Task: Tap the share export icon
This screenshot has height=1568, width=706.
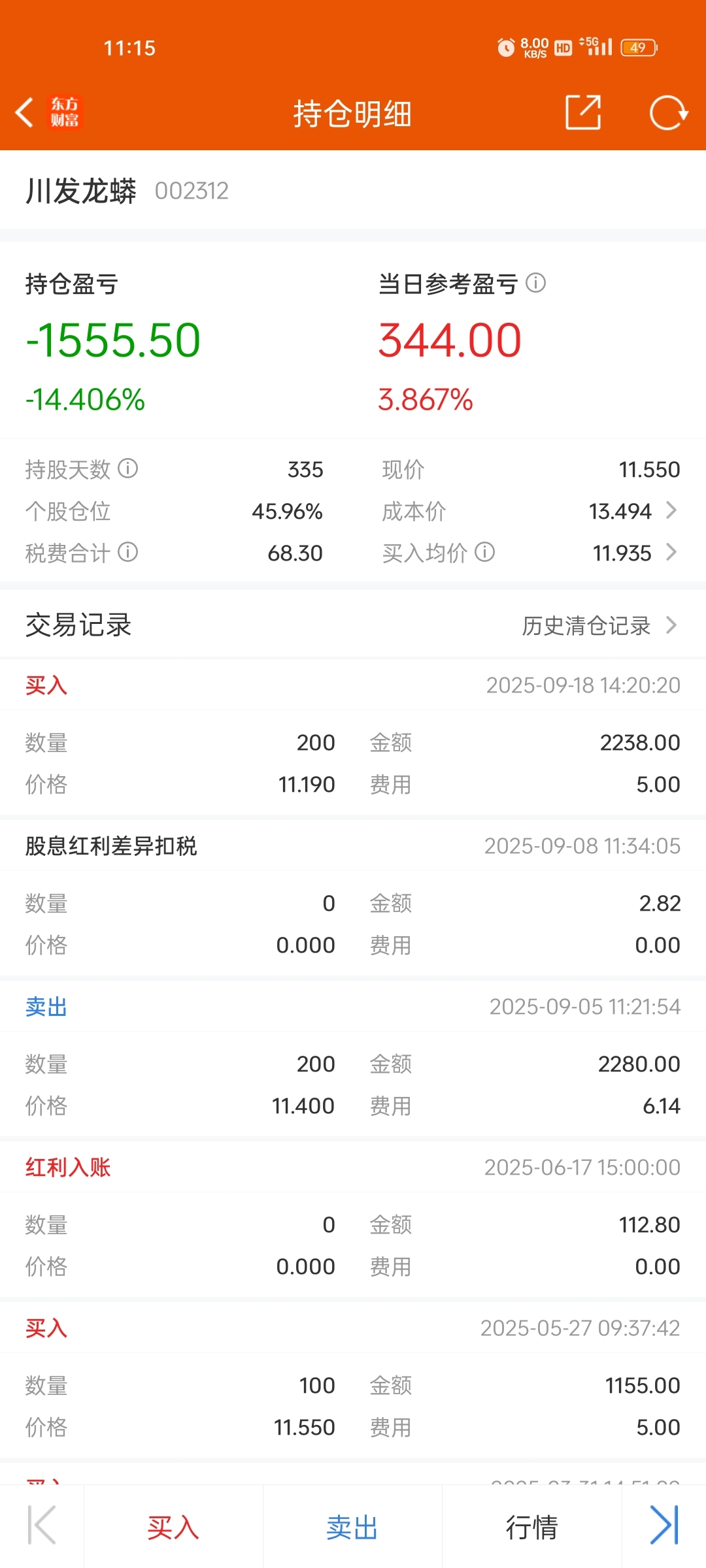Action: pyautogui.click(x=582, y=112)
